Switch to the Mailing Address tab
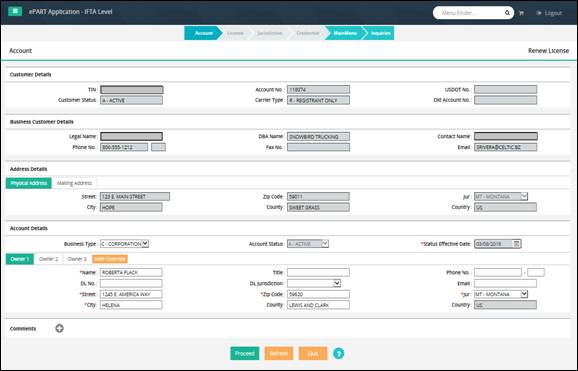The width and height of the screenshot is (578, 371). tap(74, 183)
